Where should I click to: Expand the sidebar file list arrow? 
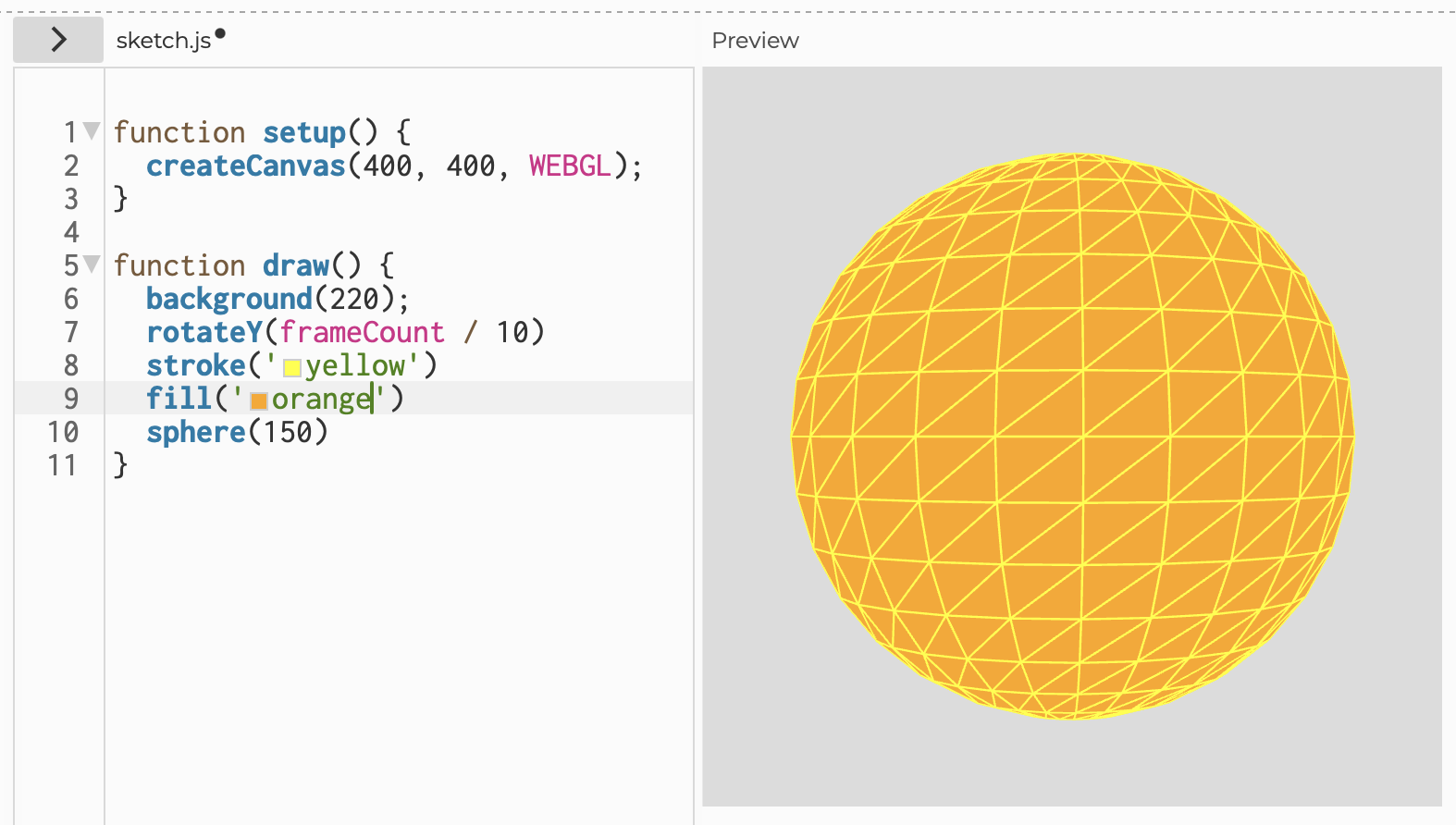[58, 39]
